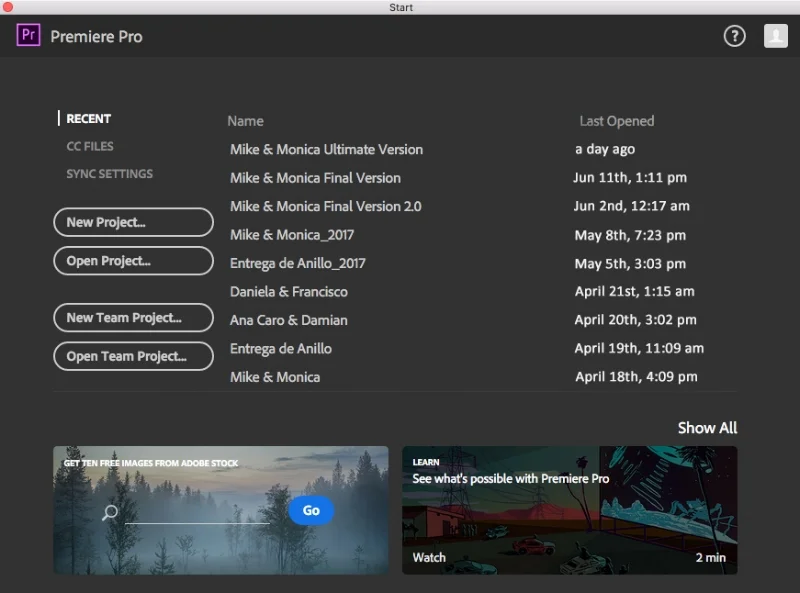Click Watch on the Learn card
Image resolution: width=800 pixels, height=593 pixels.
point(429,557)
